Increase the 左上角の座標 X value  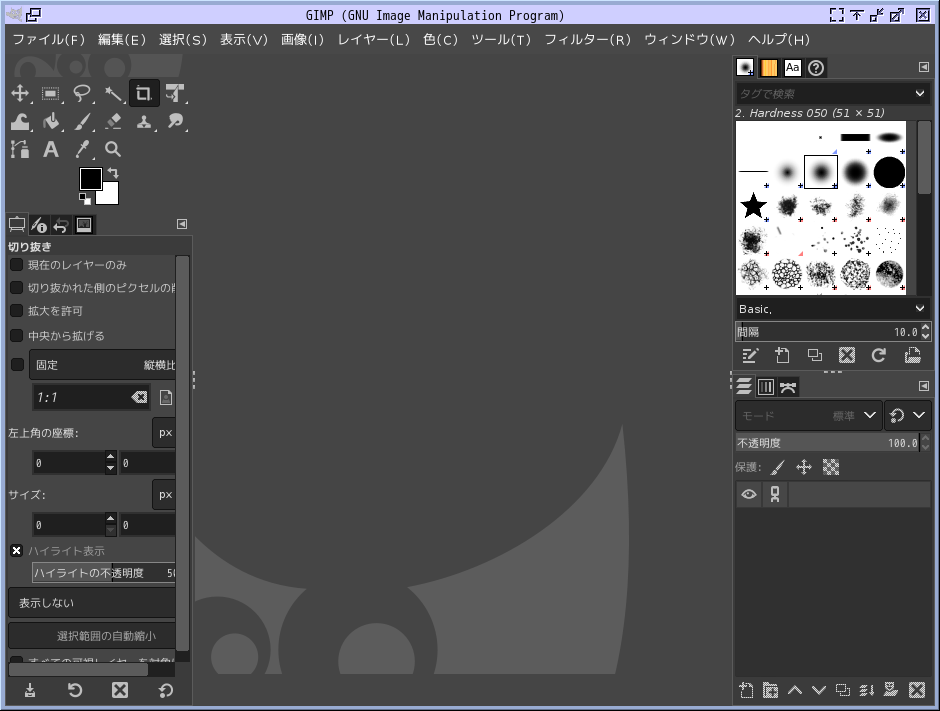click(110, 457)
